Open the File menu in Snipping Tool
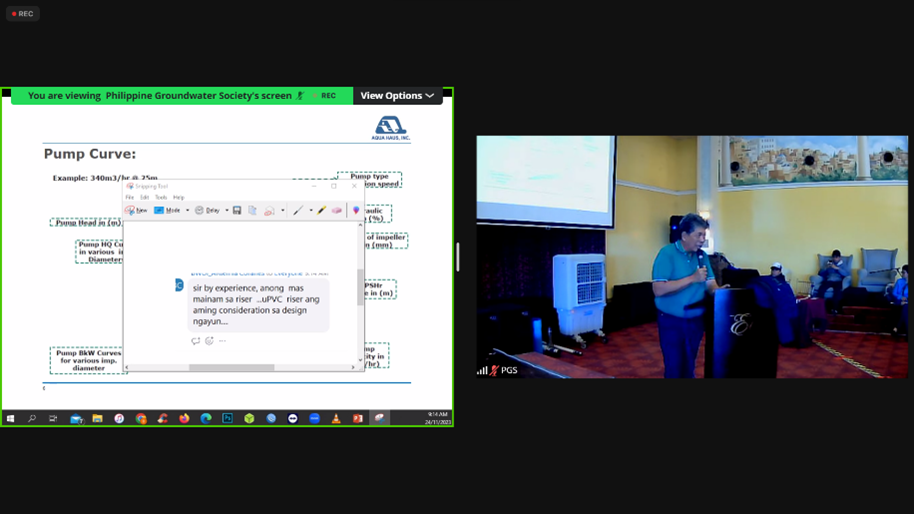 (130, 198)
